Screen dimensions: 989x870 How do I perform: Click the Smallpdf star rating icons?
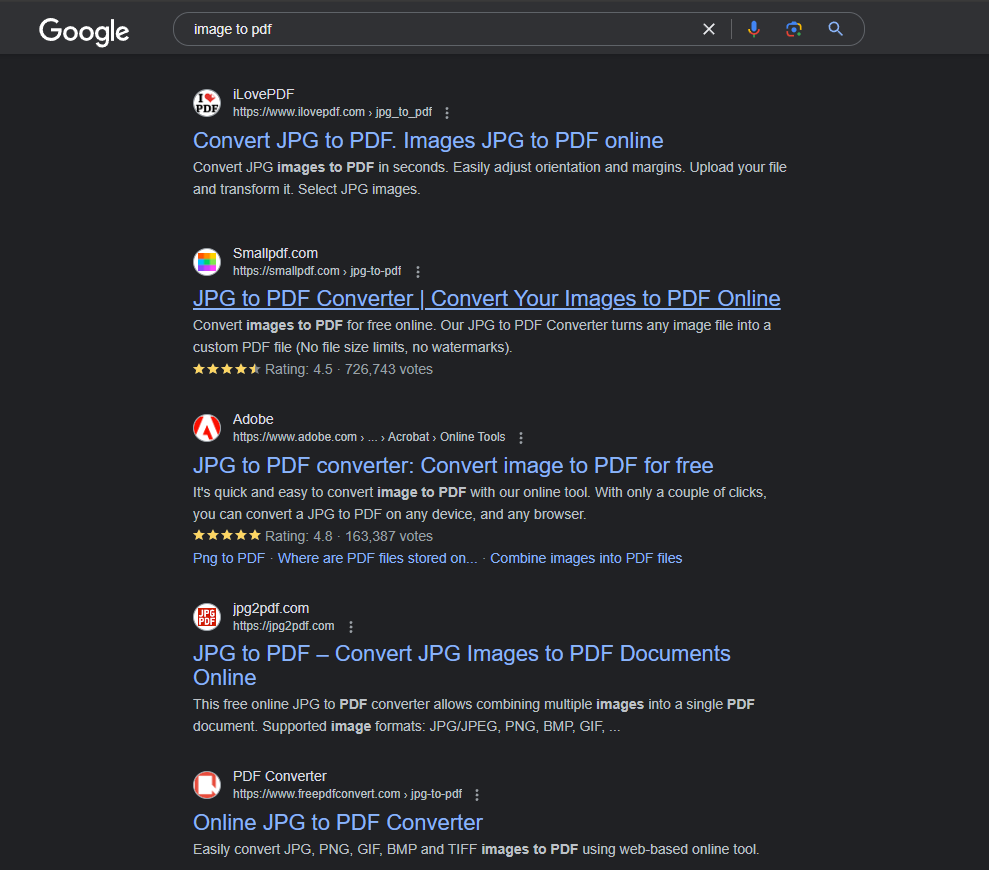tap(226, 369)
